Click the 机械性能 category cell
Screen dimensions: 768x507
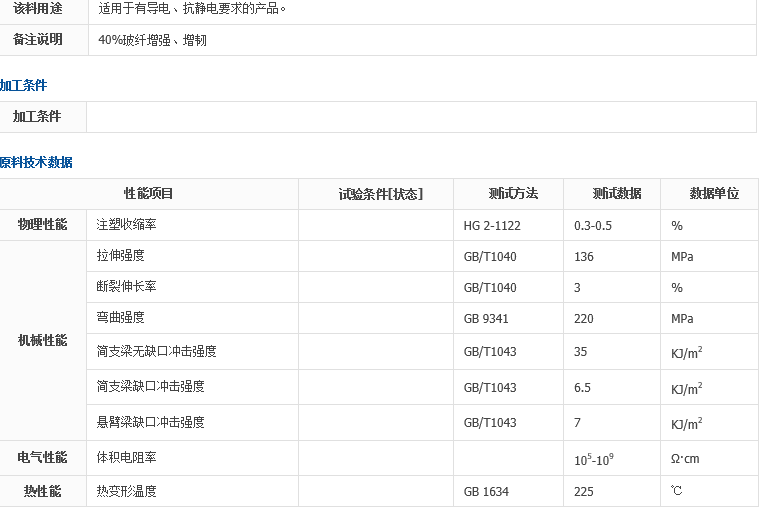click(x=43, y=340)
